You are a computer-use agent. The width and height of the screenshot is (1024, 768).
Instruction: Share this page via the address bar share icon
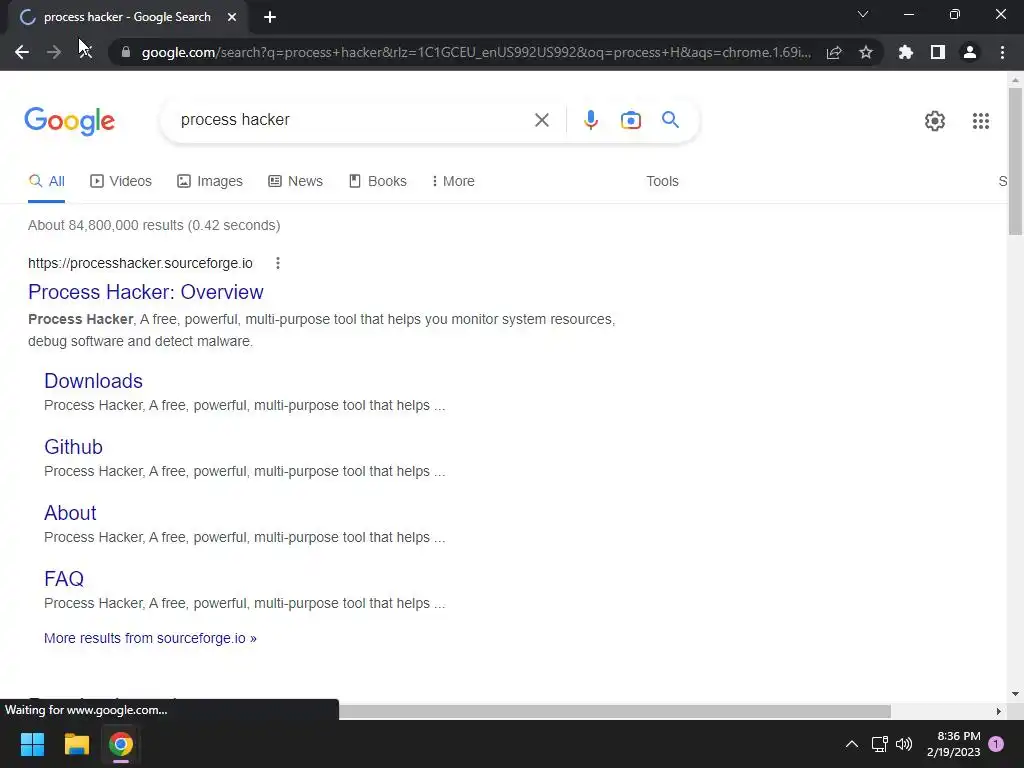pyautogui.click(x=834, y=52)
